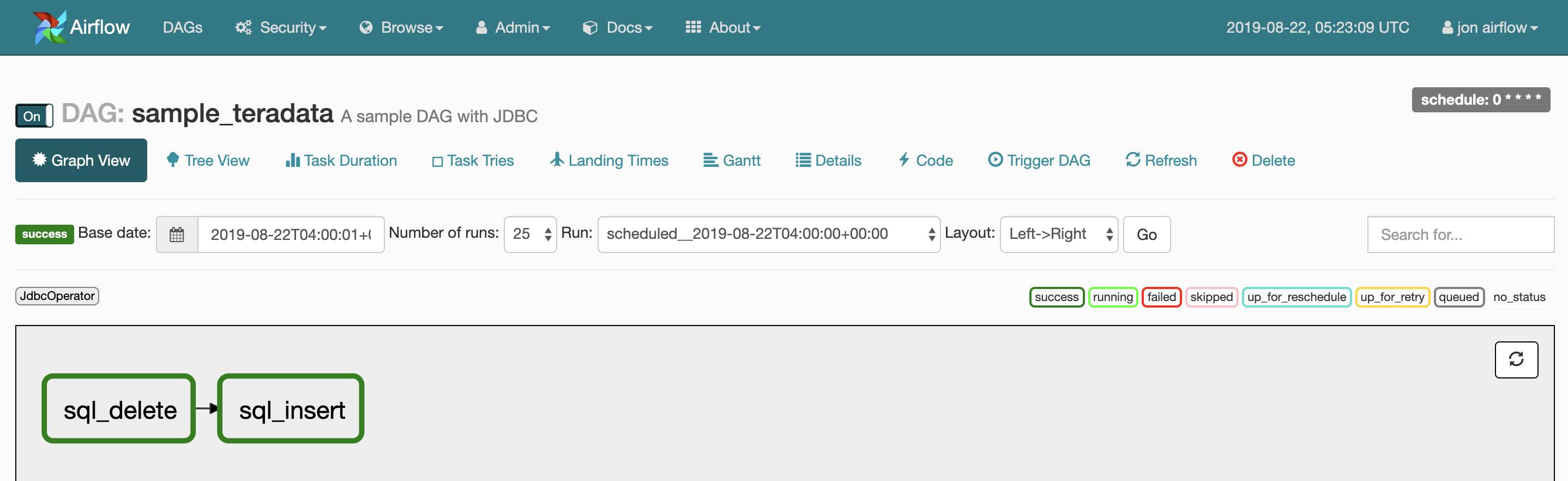Viewport: 1568px width, 481px height.
Task: Click the Refresh link
Action: [1161, 160]
